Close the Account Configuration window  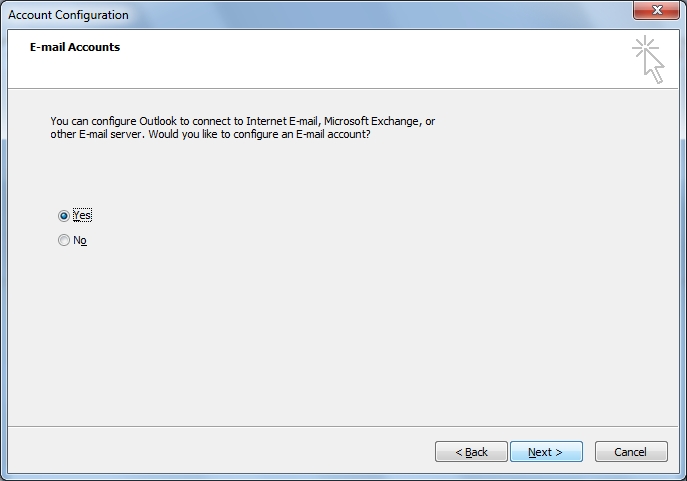[658, 13]
